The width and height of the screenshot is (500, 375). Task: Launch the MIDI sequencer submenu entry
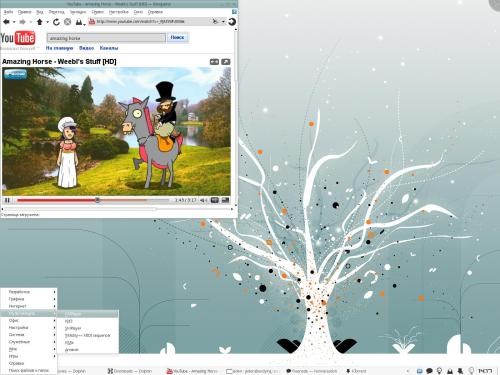88,335
